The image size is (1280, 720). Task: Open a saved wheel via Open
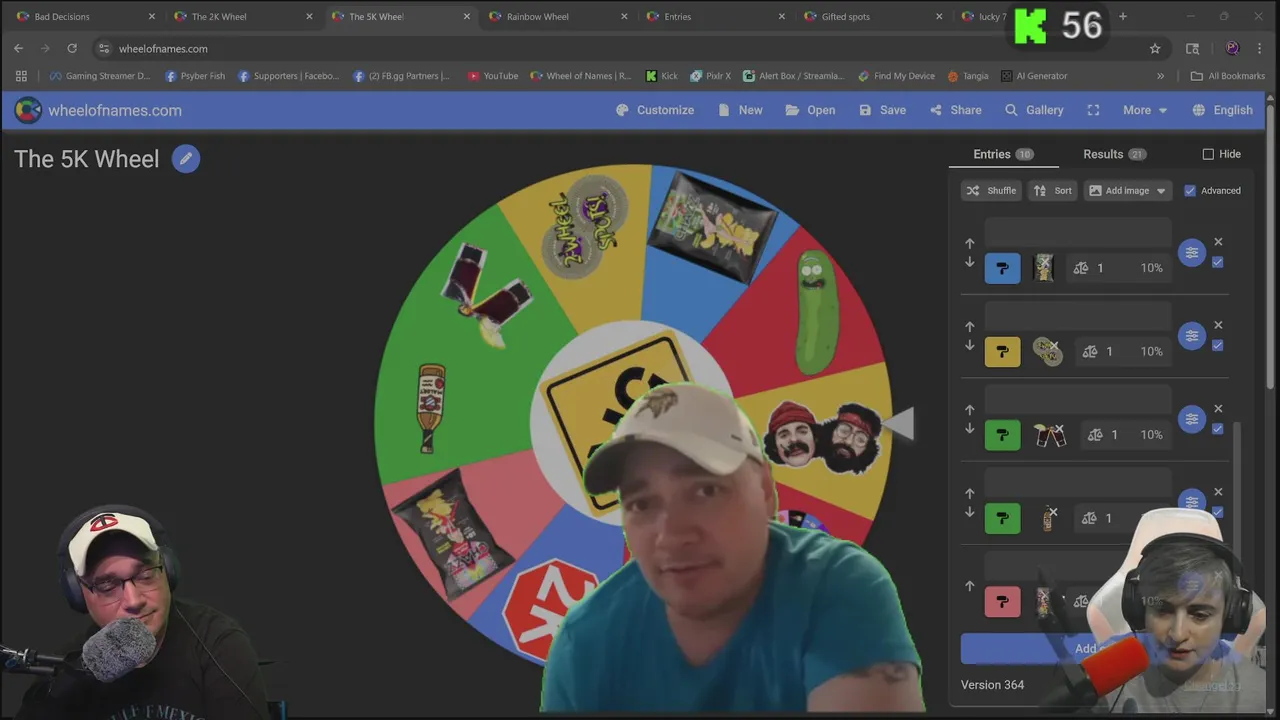pos(810,110)
